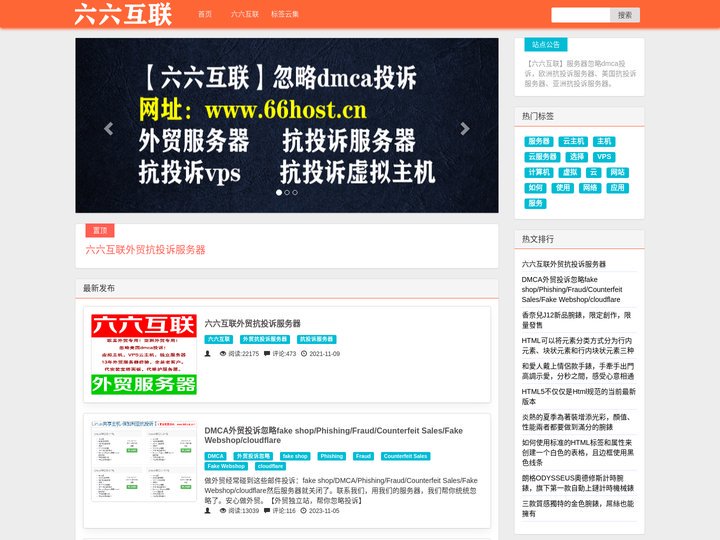Click the Phishing post tag
Screen dimensions: 720x540
click(x=332, y=456)
